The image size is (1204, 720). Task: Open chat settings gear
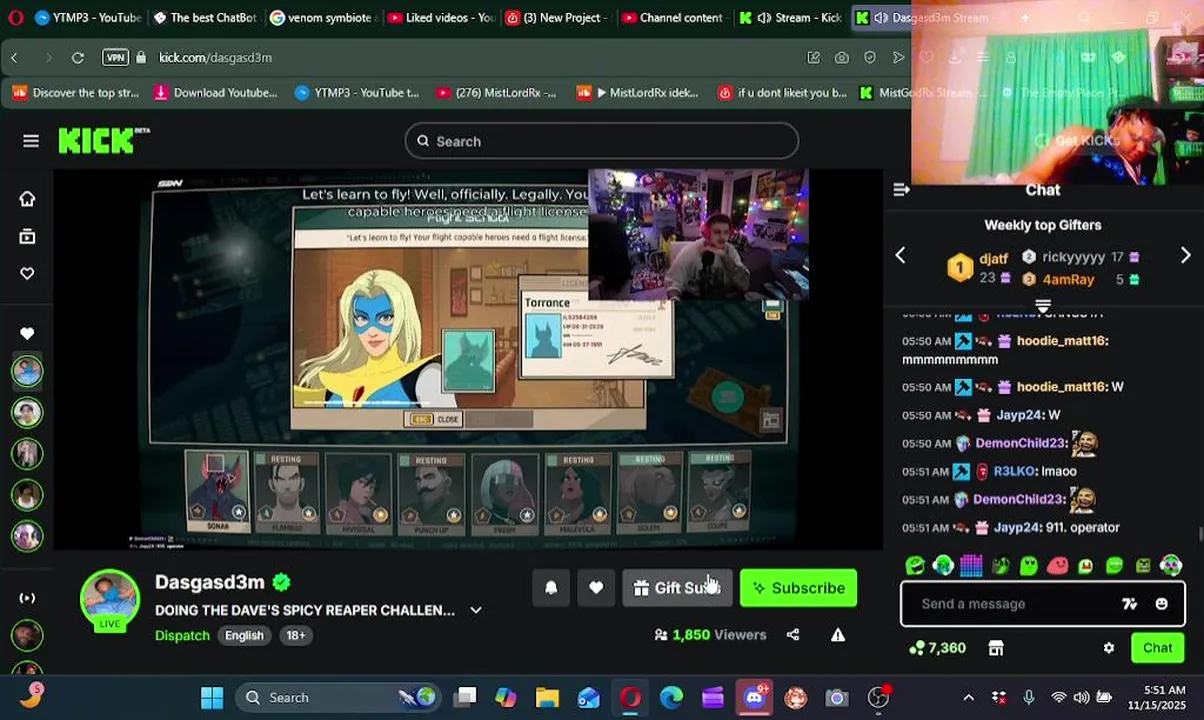click(1109, 648)
